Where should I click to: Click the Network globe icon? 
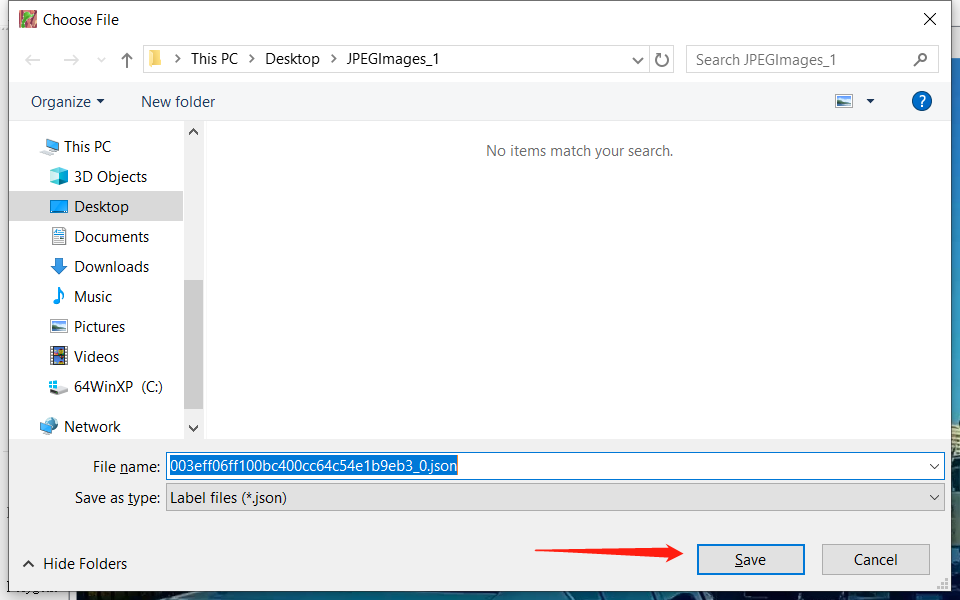tap(49, 426)
